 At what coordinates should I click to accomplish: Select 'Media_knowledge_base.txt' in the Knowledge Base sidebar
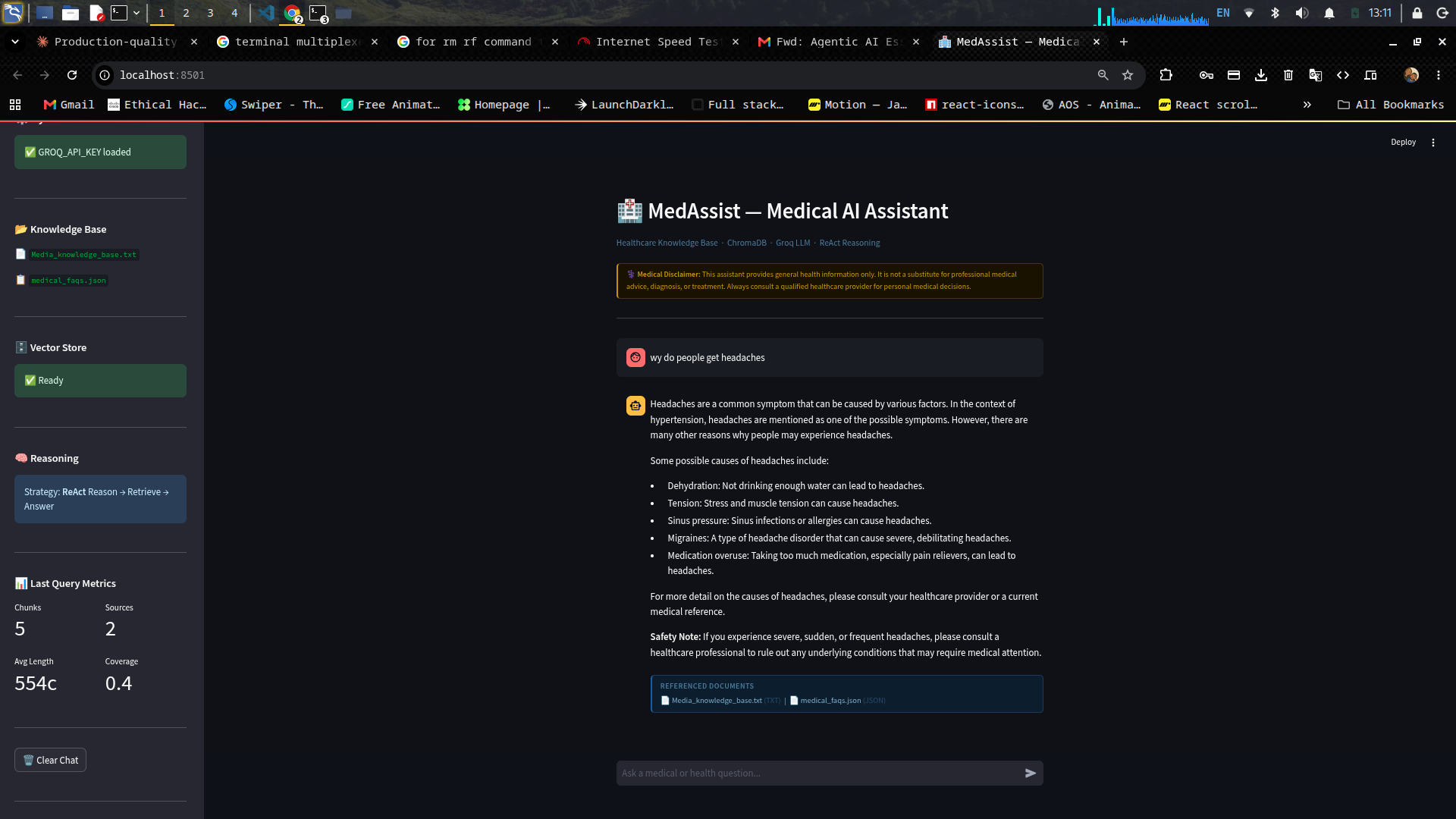coord(83,255)
